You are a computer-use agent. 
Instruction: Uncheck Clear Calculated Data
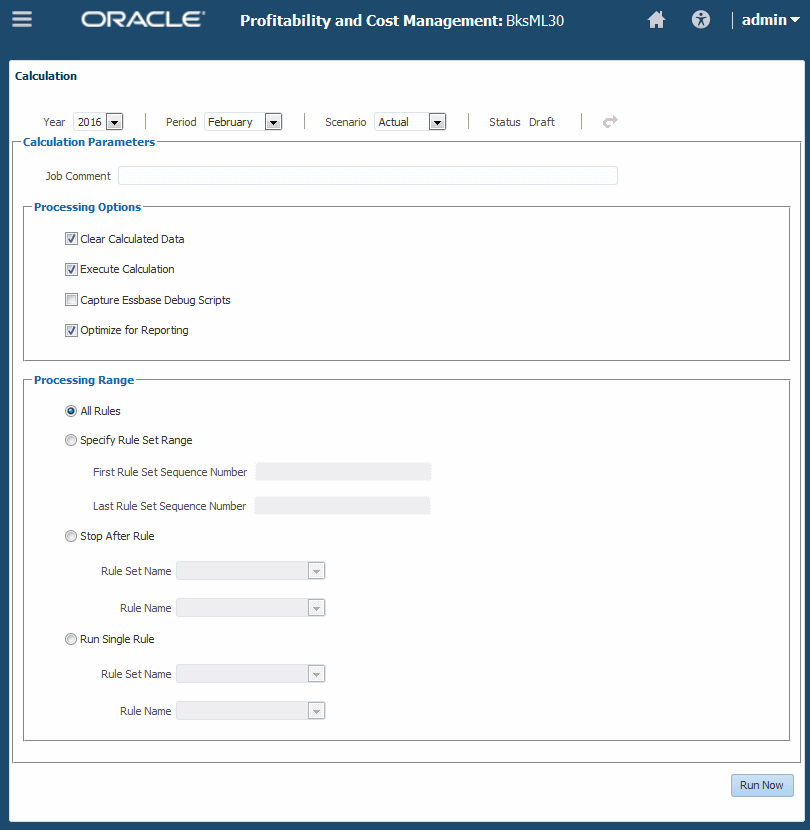(x=71, y=239)
